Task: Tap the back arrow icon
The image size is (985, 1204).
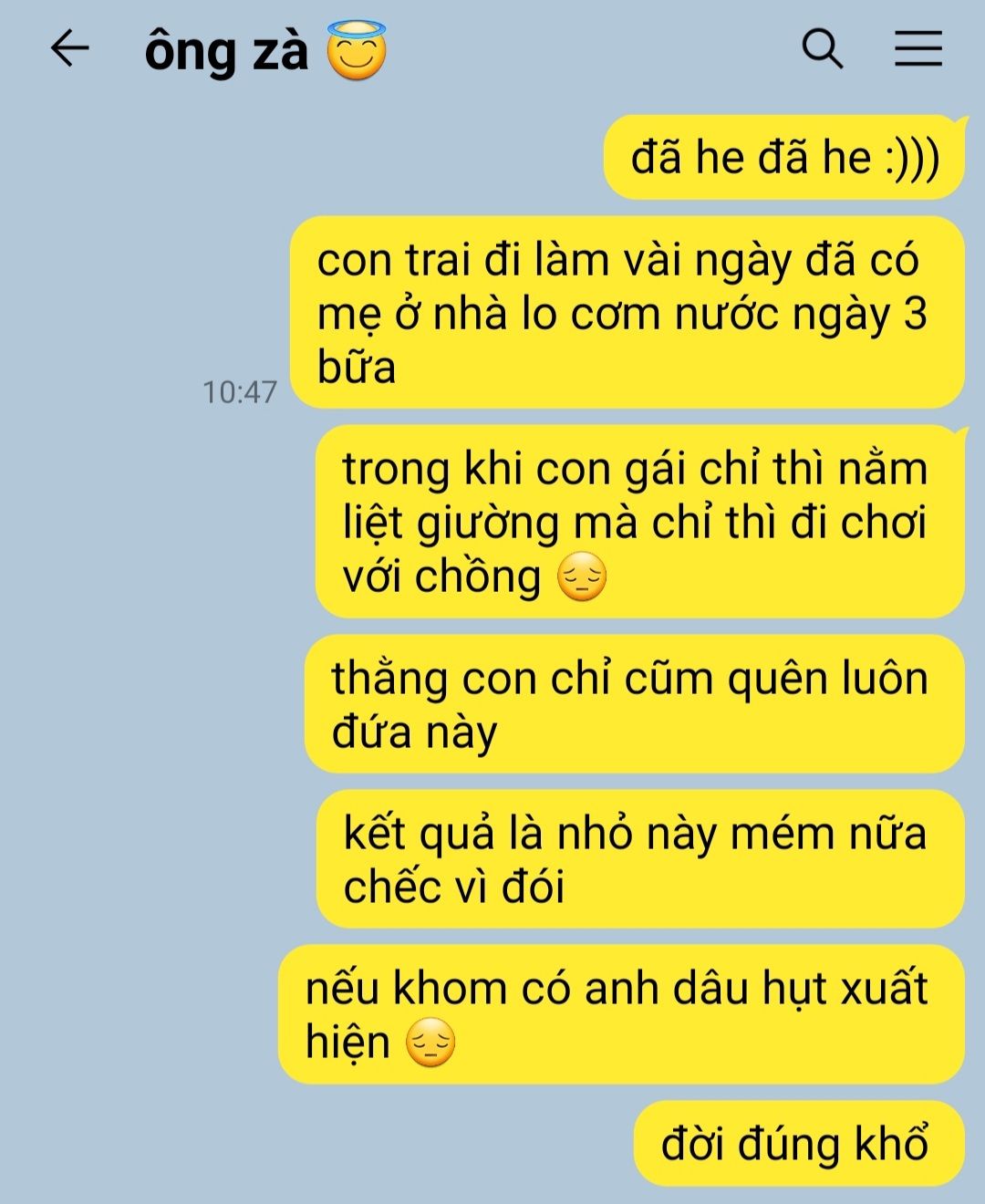Action: pyautogui.click(x=70, y=48)
